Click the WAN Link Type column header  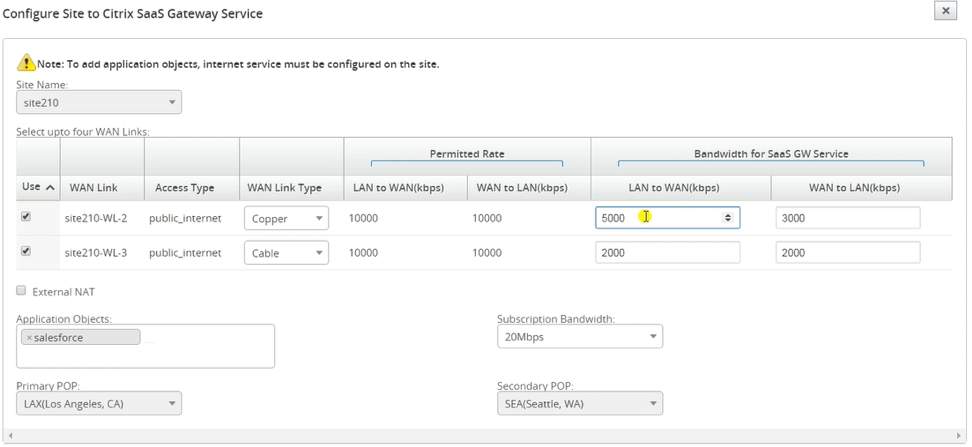[285, 187]
